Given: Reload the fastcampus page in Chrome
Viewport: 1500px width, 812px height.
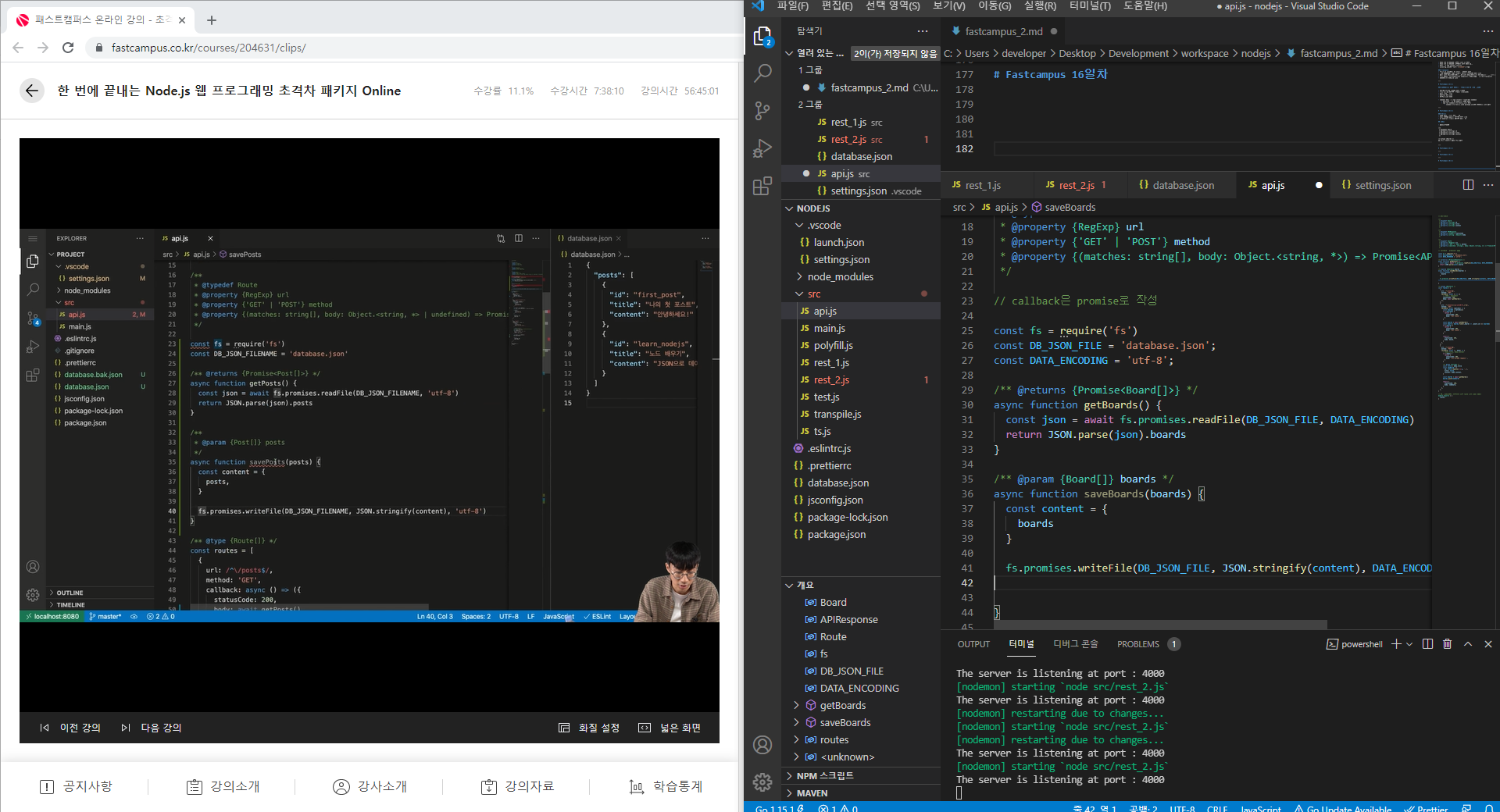Looking at the screenshot, I should 68,48.
